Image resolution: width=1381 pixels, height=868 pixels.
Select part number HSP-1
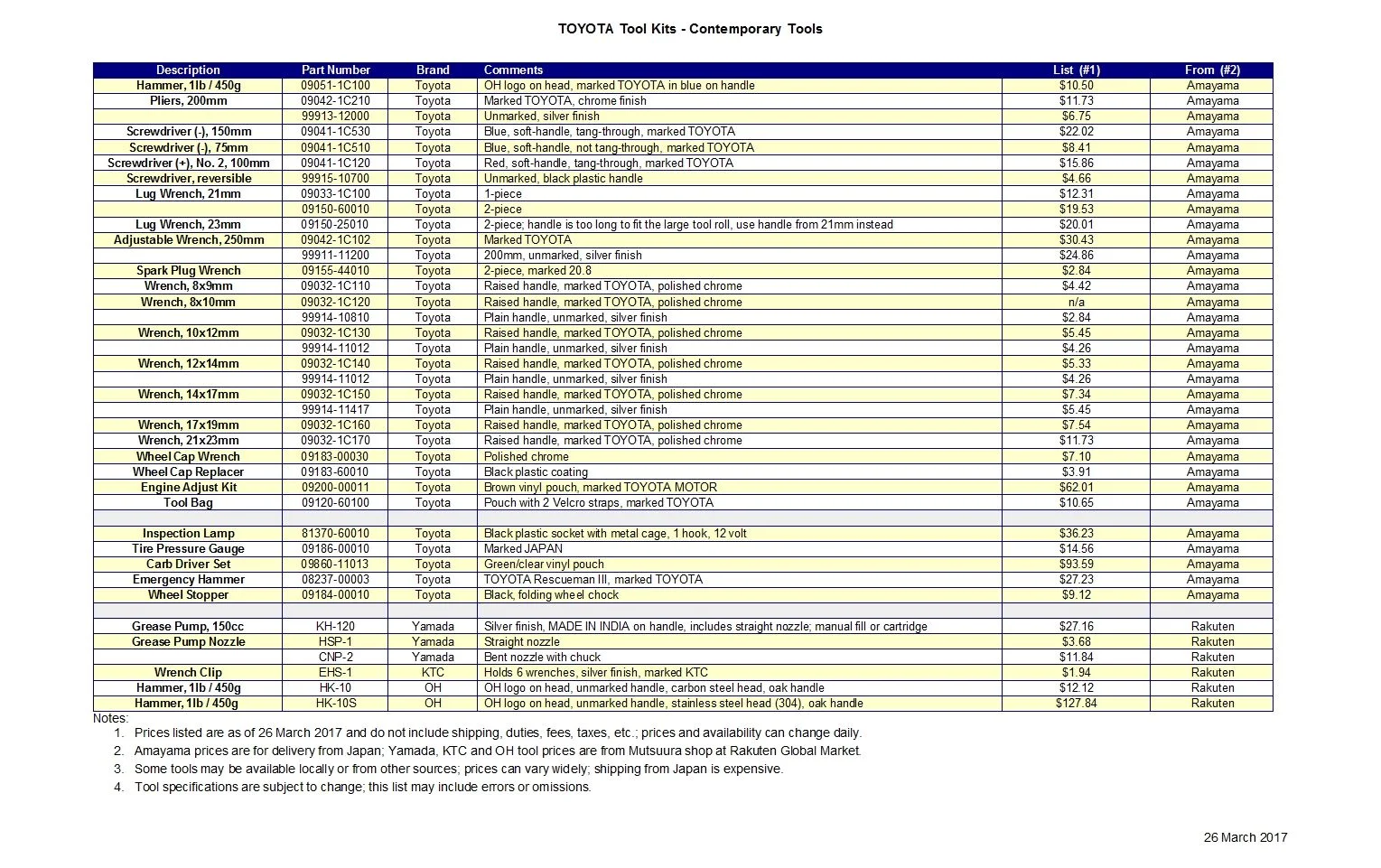point(335,641)
